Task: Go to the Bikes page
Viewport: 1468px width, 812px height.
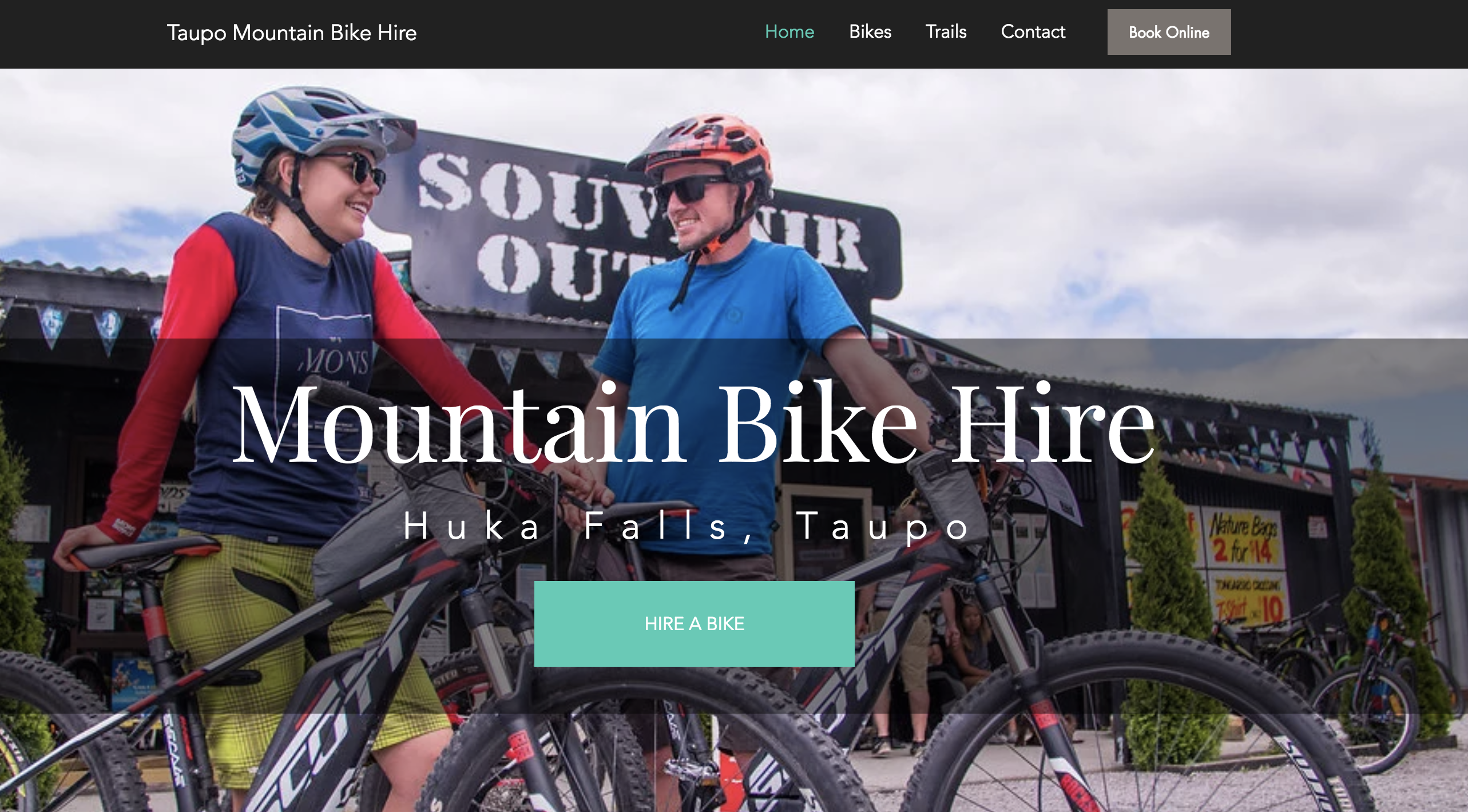Action: (x=870, y=31)
